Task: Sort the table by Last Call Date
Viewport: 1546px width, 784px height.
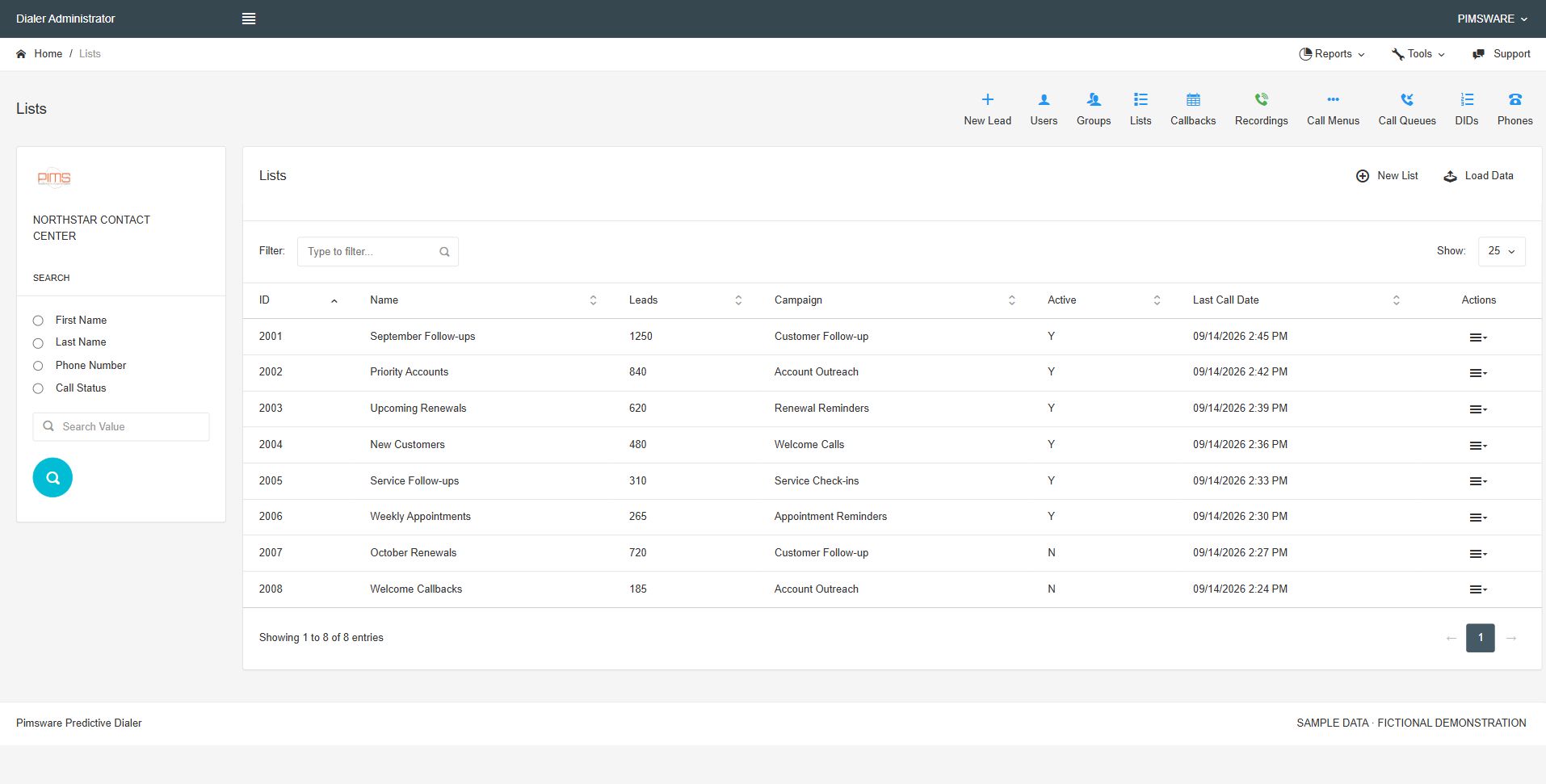Action: click(1296, 300)
